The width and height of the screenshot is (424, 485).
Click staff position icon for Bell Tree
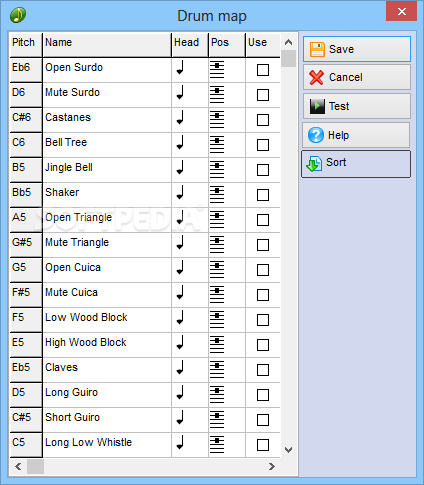pyautogui.click(x=217, y=145)
